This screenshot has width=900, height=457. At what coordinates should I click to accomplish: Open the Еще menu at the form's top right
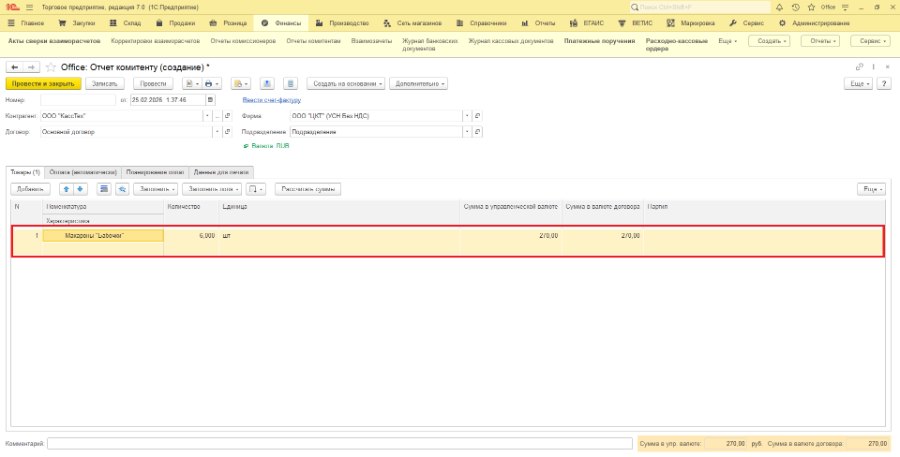coord(858,84)
